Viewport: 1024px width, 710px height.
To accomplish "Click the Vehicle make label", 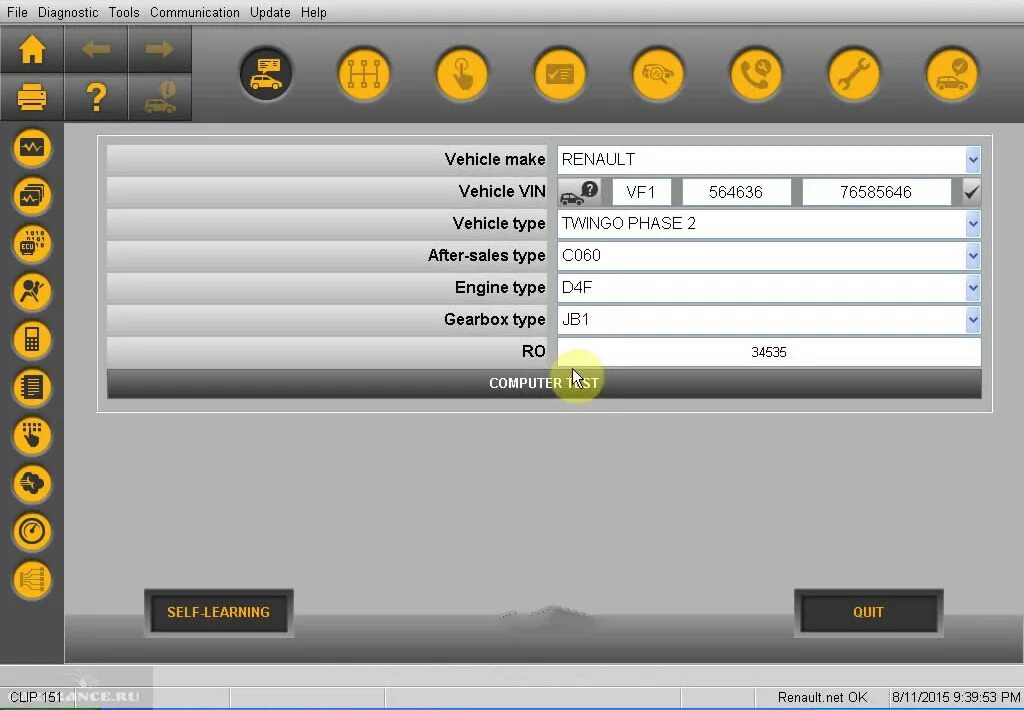I will click(x=494, y=159).
